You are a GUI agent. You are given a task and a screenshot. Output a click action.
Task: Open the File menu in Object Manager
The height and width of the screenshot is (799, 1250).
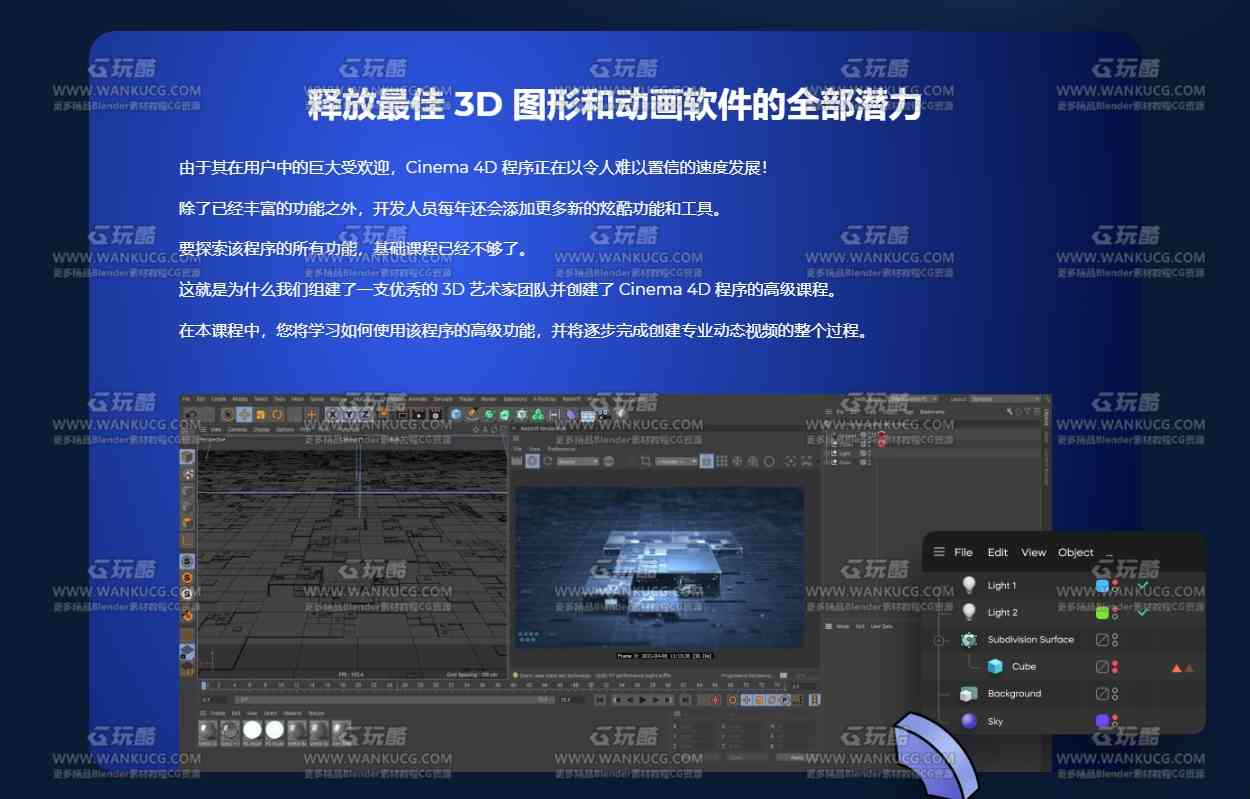963,552
